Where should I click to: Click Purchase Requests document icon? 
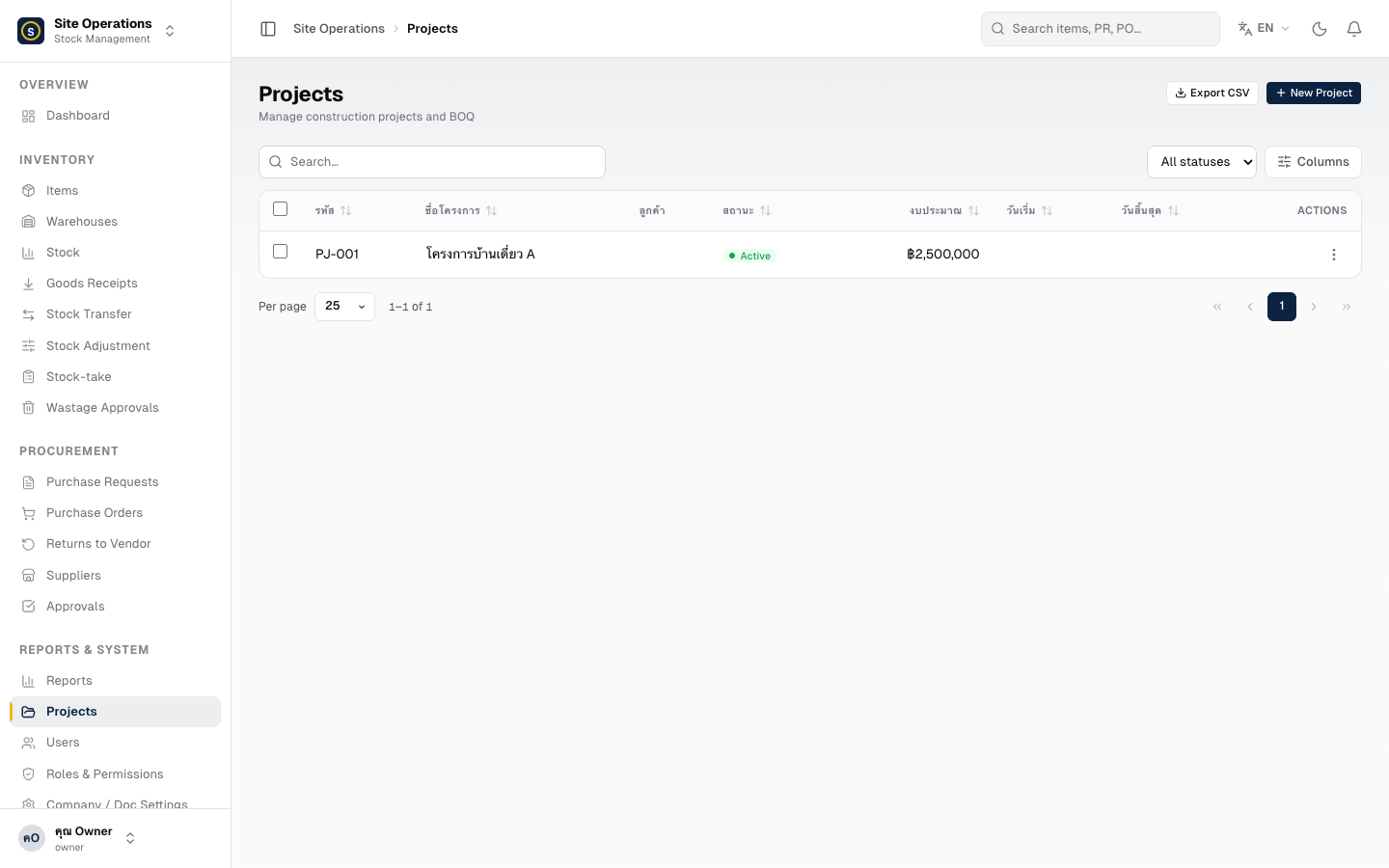click(29, 482)
